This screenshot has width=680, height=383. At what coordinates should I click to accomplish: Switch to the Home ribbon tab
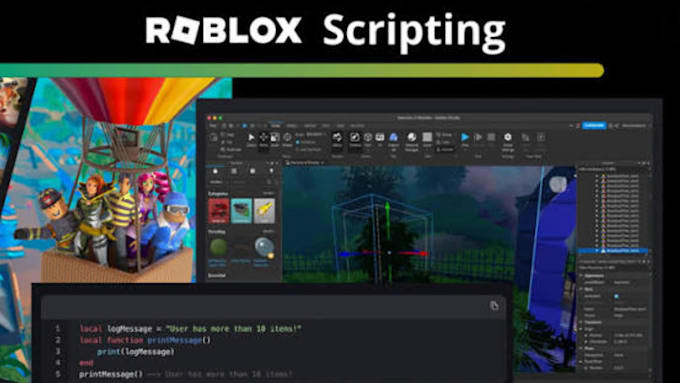click(275, 126)
